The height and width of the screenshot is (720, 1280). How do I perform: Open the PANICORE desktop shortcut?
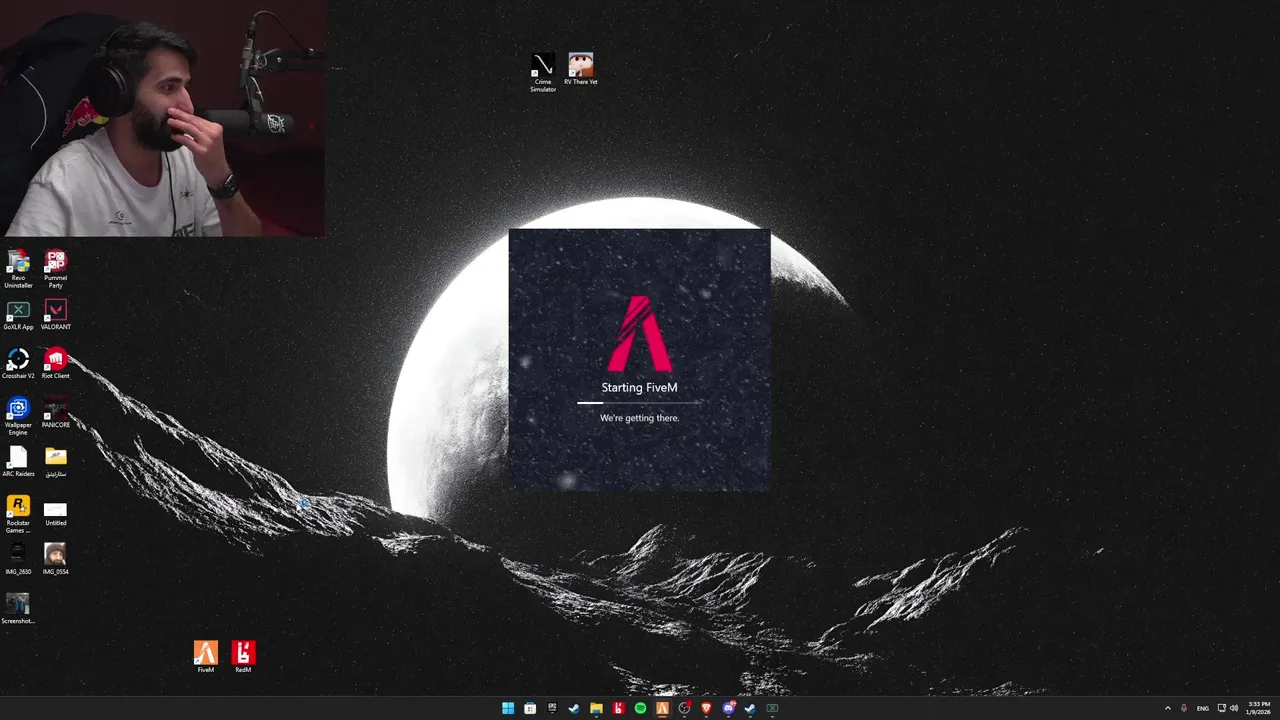pos(56,413)
